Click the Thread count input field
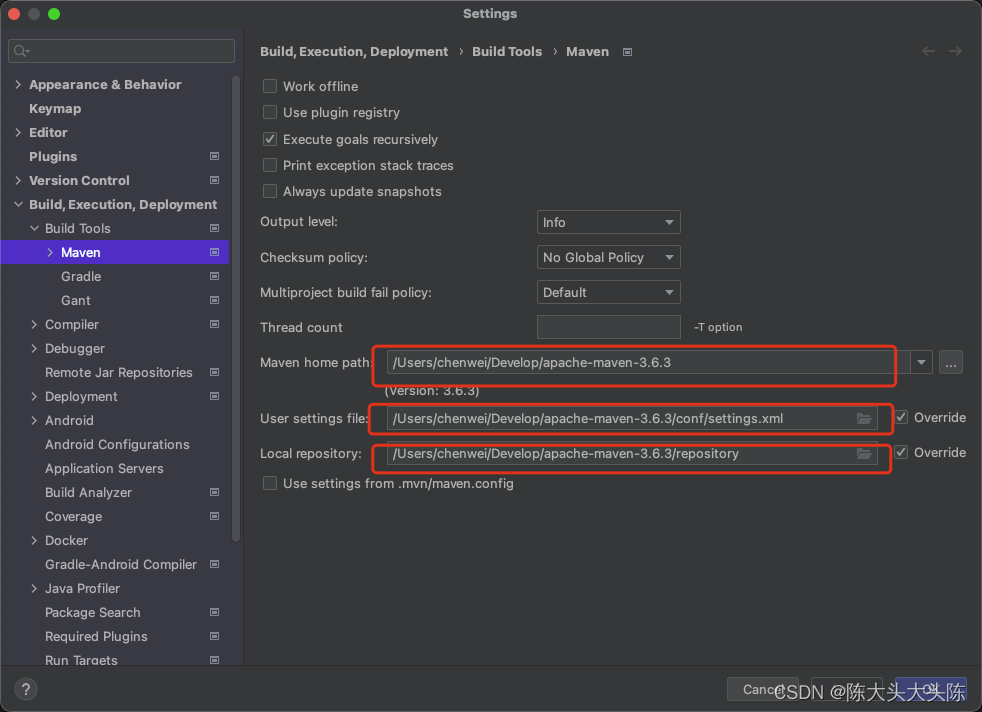 click(609, 327)
